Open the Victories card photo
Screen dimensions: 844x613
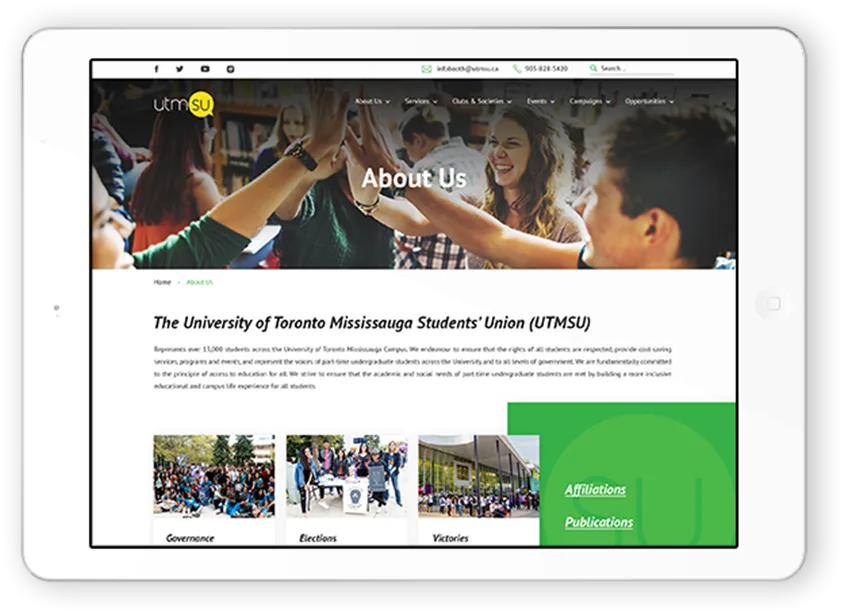click(x=479, y=476)
